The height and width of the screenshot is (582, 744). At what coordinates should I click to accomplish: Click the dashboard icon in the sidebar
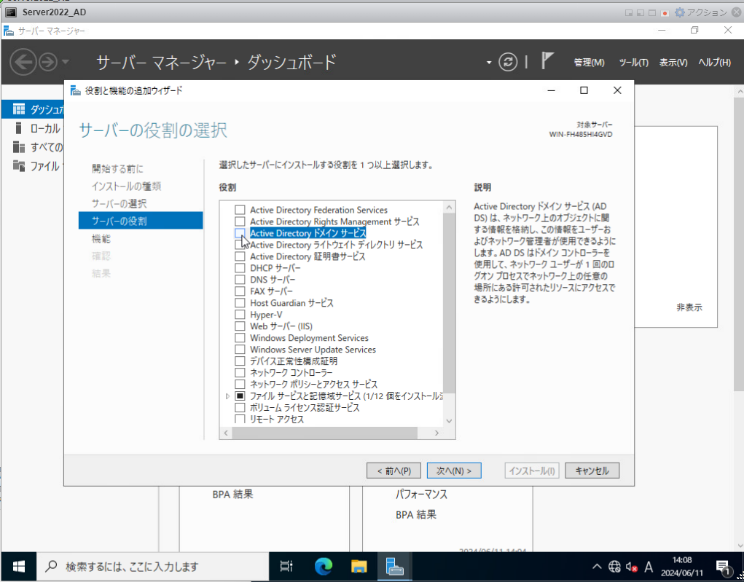tap(19, 109)
